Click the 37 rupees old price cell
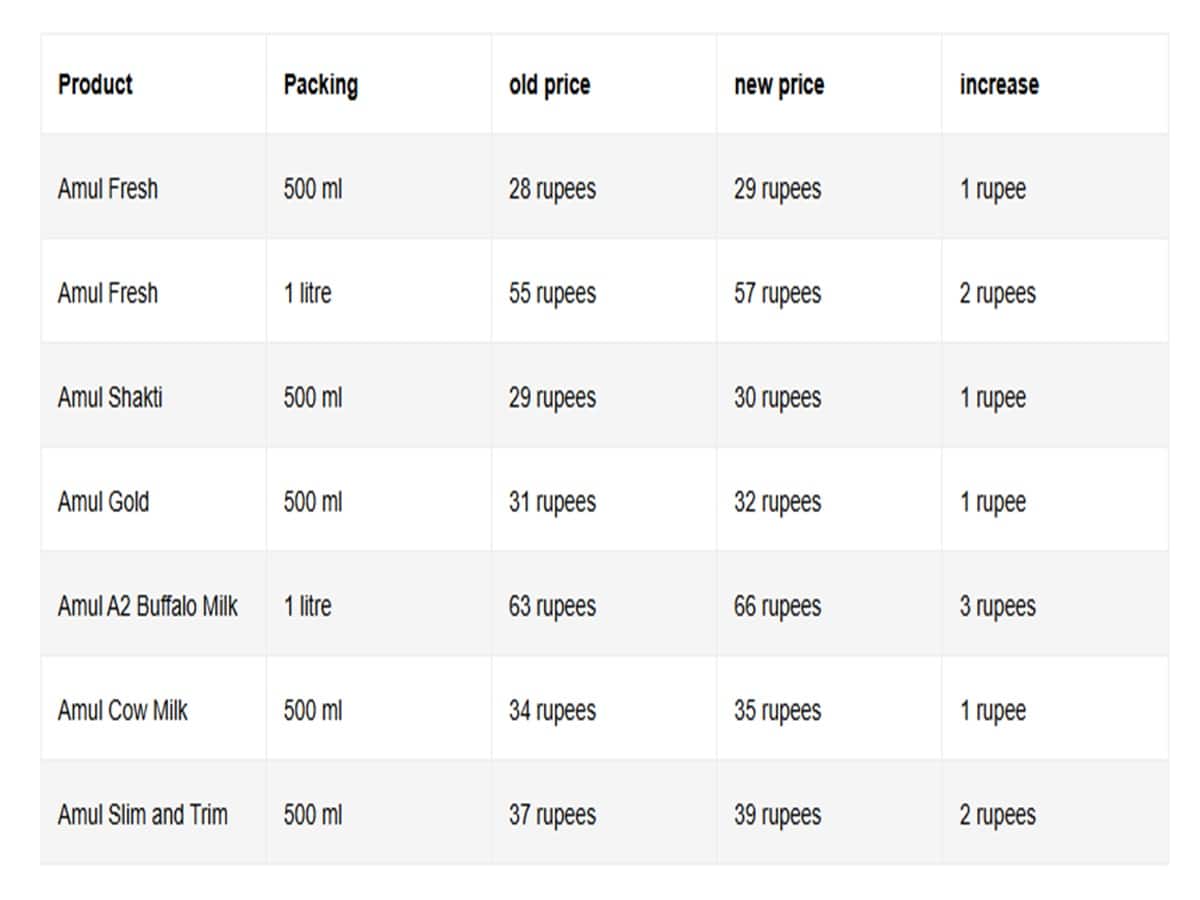 tap(604, 814)
